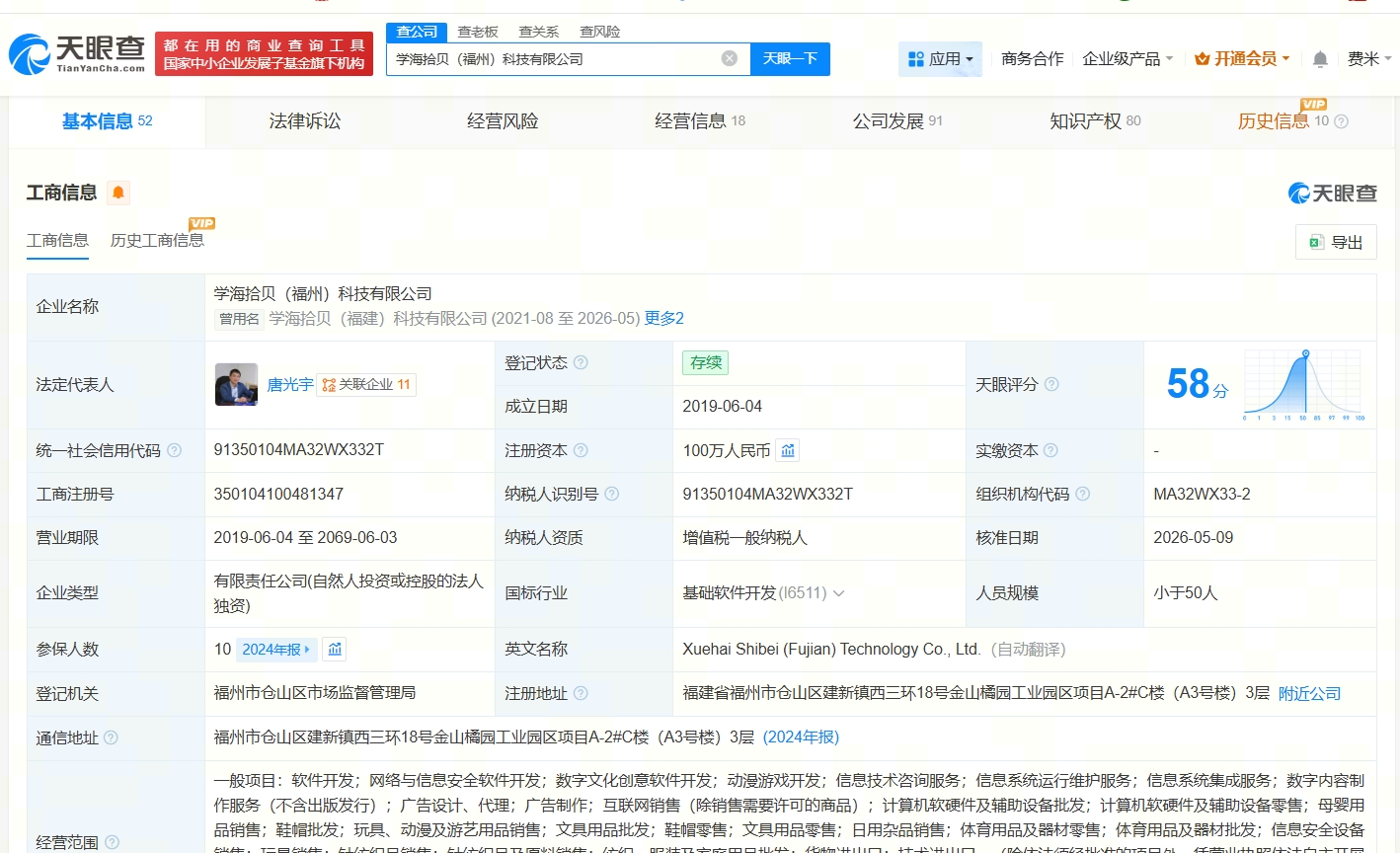The height and width of the screenshot is (853, 1400).
Task: Click the 58分 TianYan score chart
Action: [1263, 384]
